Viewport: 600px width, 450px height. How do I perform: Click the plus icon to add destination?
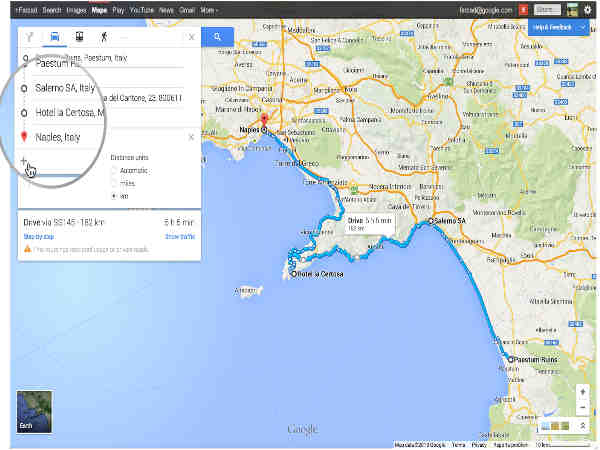(24, 161)
